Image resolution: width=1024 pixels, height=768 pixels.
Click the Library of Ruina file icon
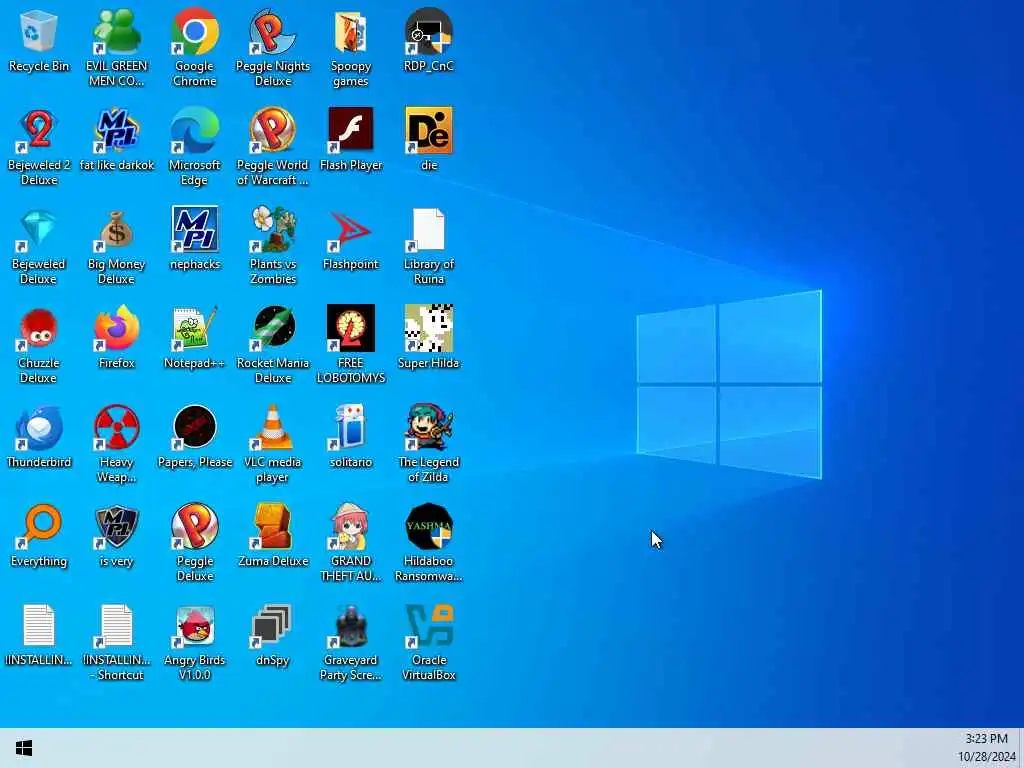428,229
